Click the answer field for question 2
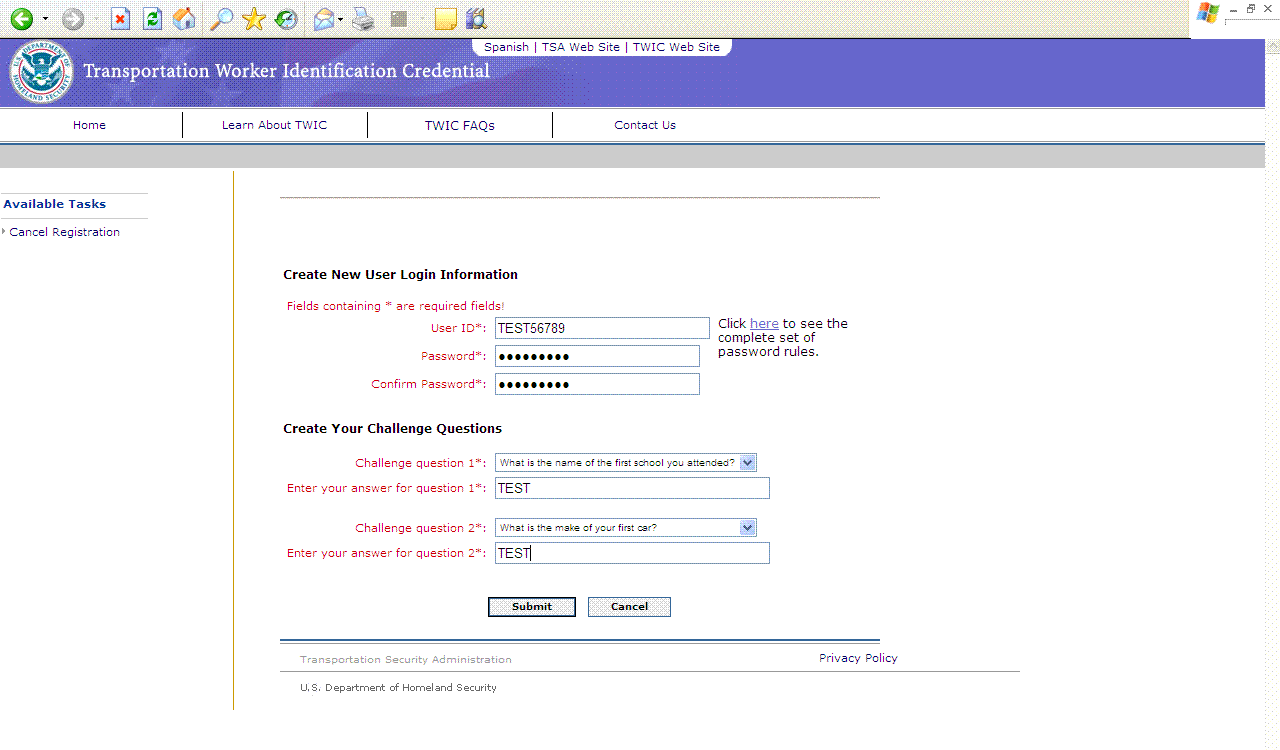 coord(632,554)
